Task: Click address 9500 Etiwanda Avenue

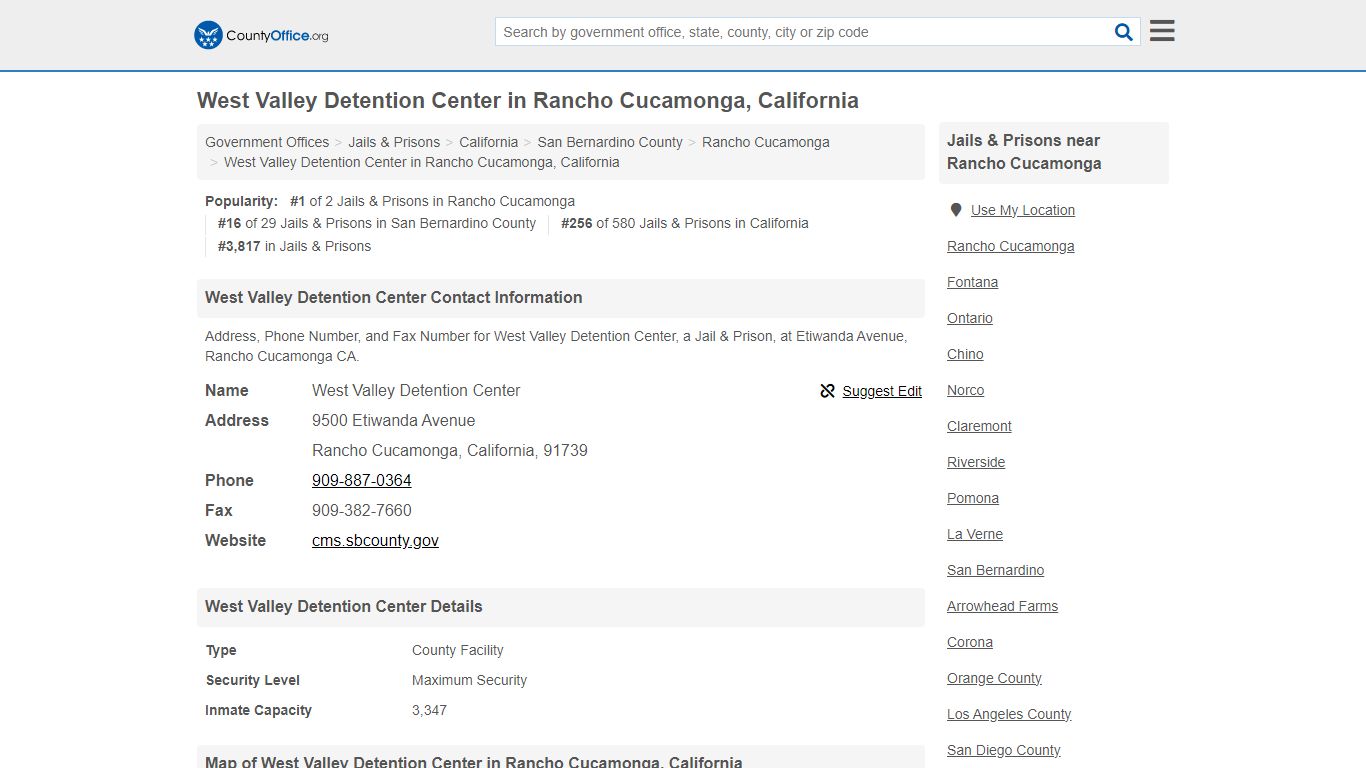Action: coord(394,420)
